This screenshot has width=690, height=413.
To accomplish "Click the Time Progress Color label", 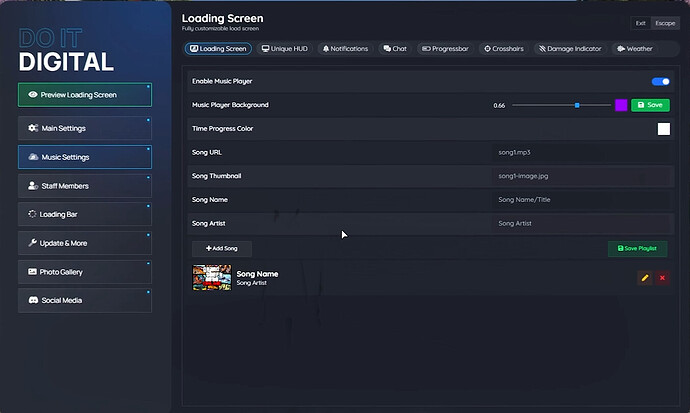I will tap(223, 129).
